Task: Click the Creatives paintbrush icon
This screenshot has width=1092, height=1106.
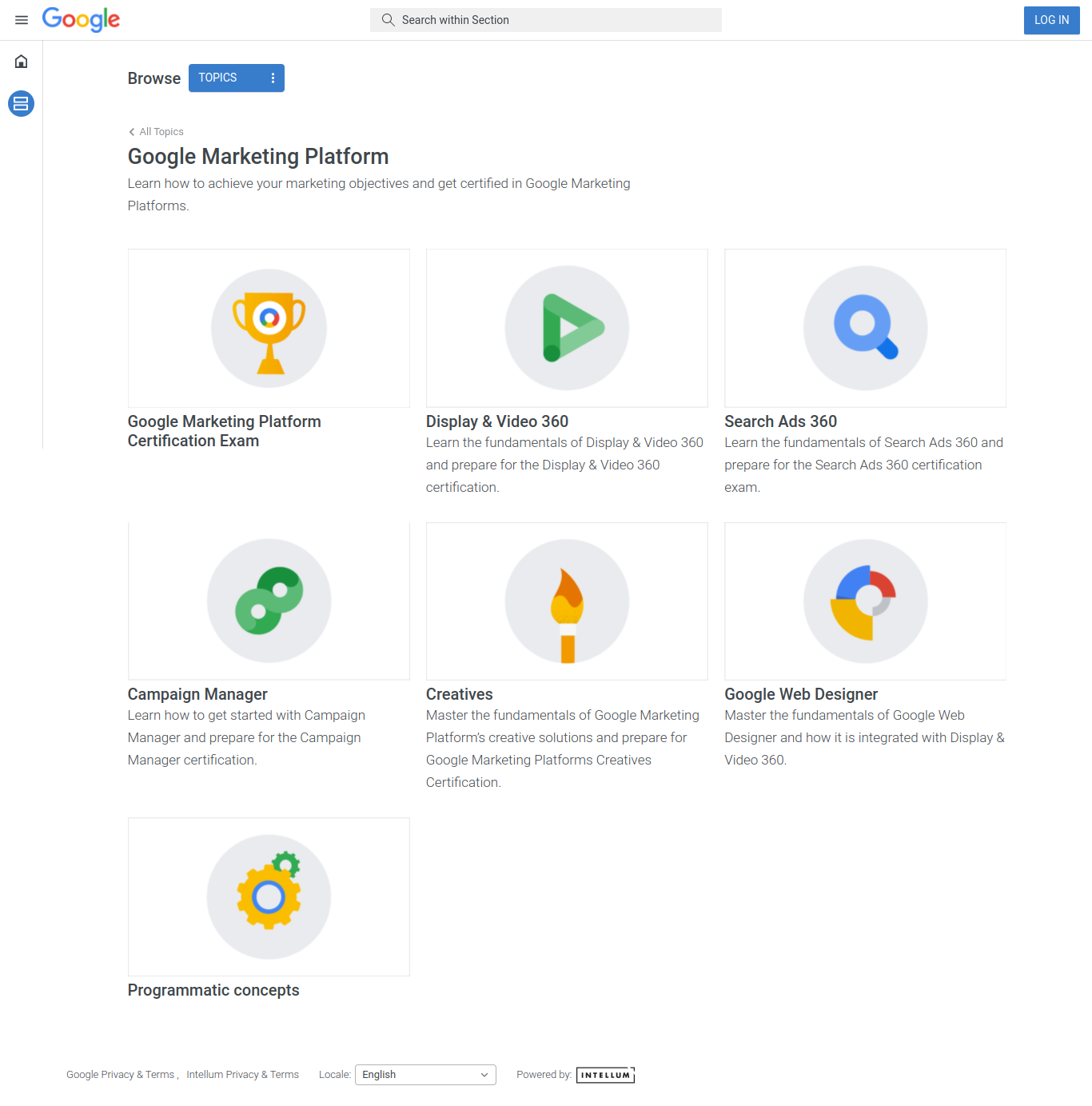Action: [567, 601]
